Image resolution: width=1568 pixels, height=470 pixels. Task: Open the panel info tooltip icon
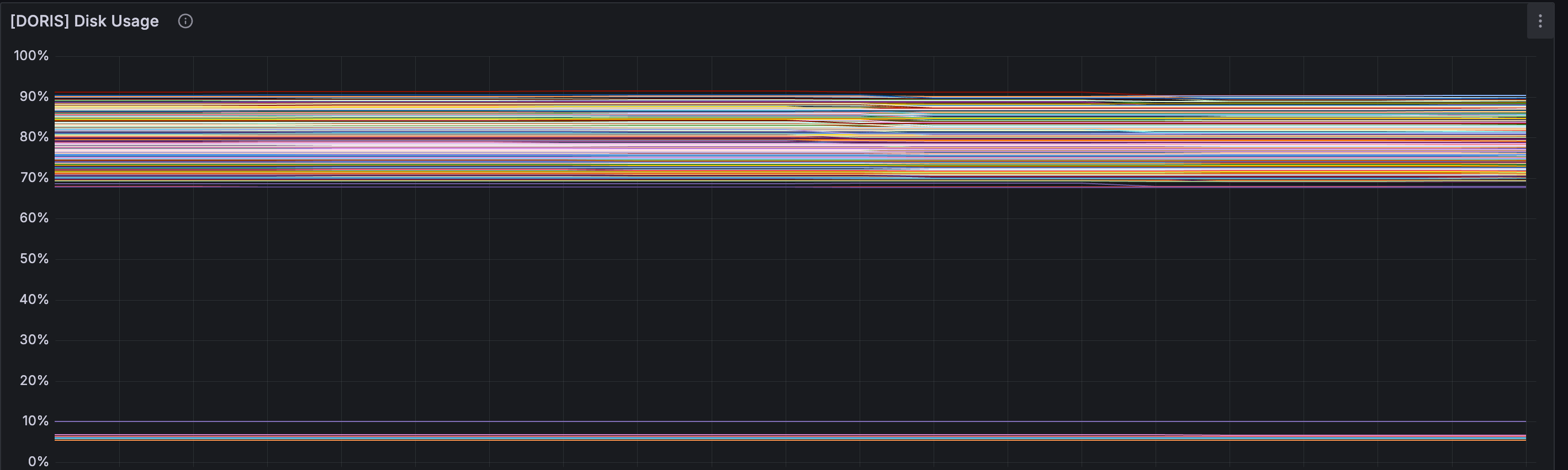185,22
